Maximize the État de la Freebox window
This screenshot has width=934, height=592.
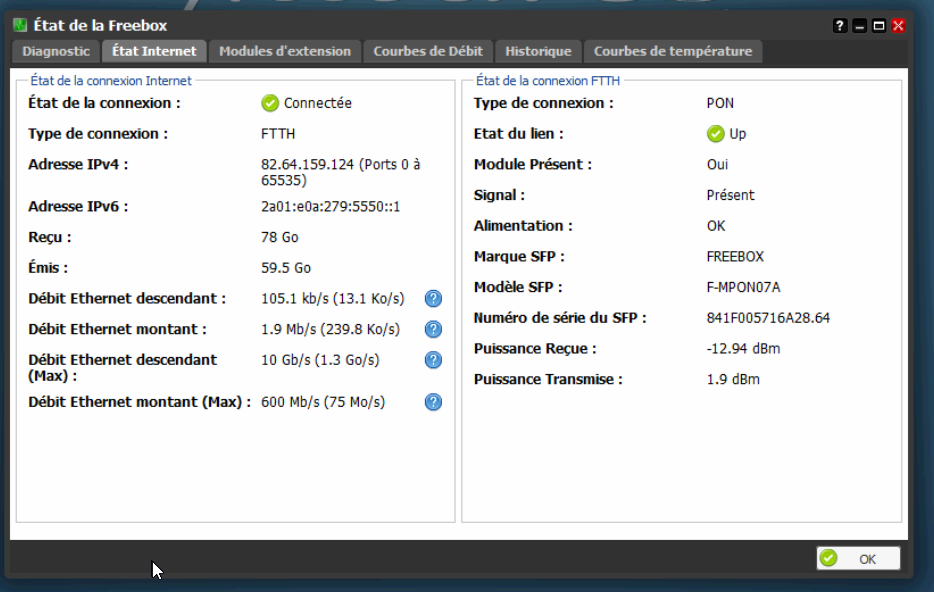tap(879, 26)
